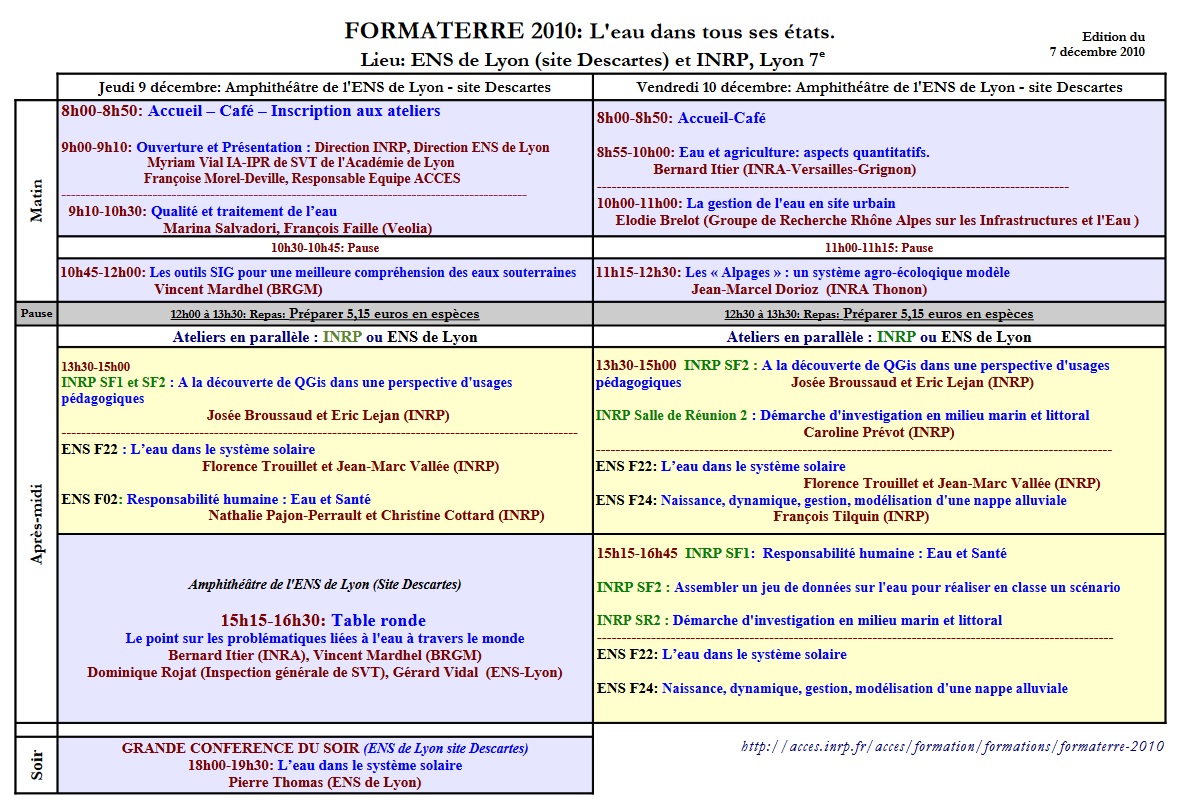Screen dimensions: 1181x807
Task: Click the Ateliers en parallèle INRP header
Action: tap(325, 336)
